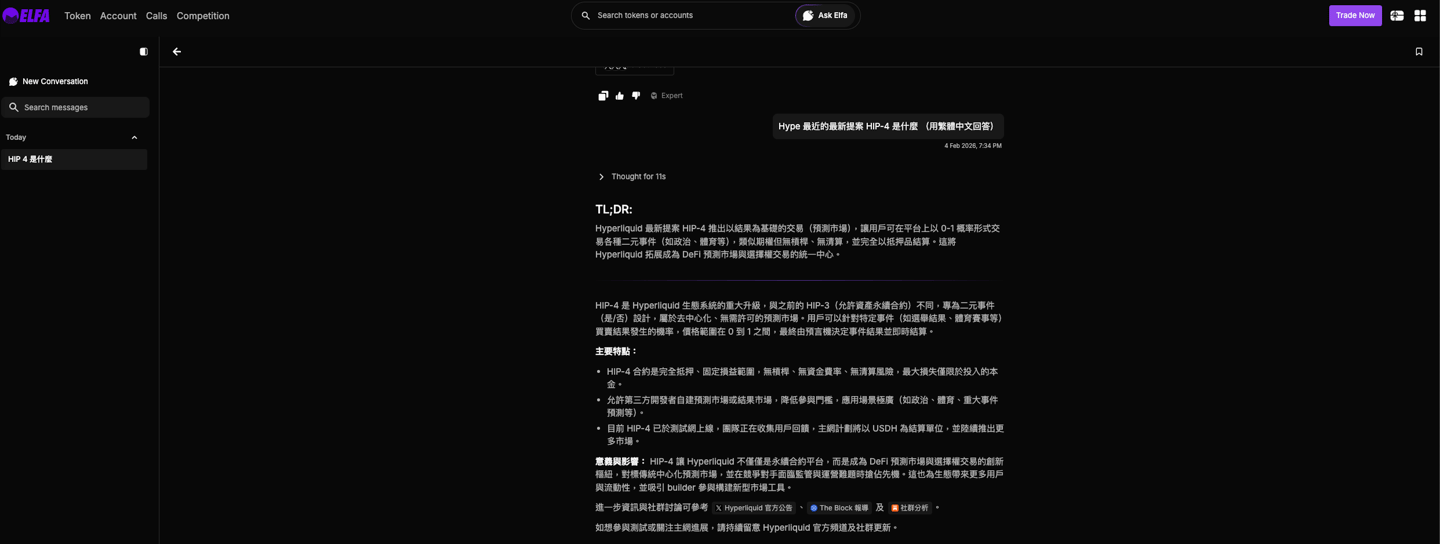
Task: Open the four-square grid apps icon
Action: [x=1420, y=16]
